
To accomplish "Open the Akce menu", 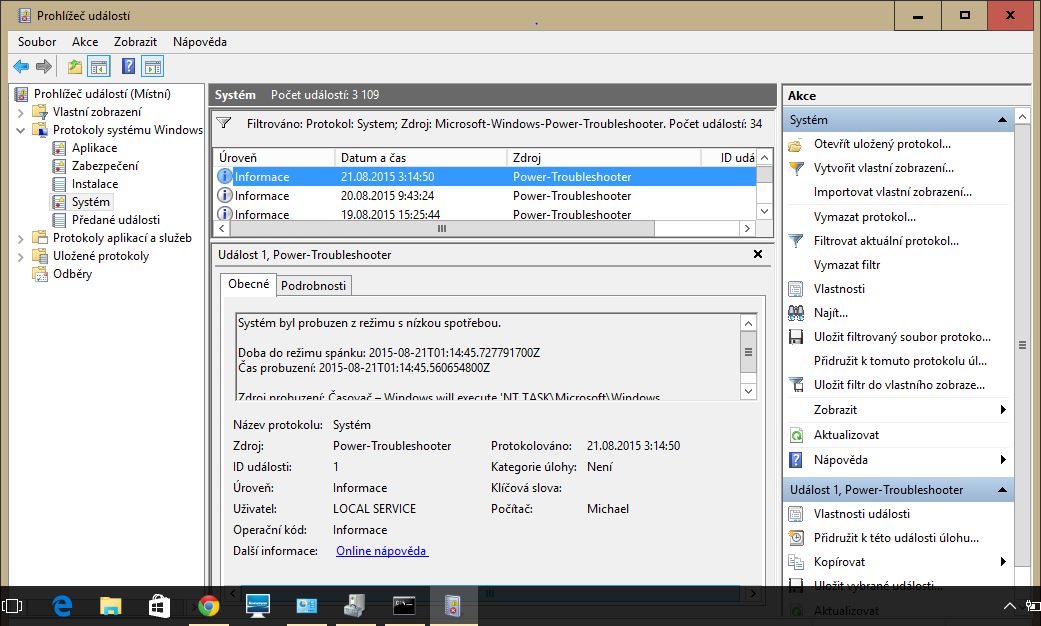I will [x=85, y=42].
